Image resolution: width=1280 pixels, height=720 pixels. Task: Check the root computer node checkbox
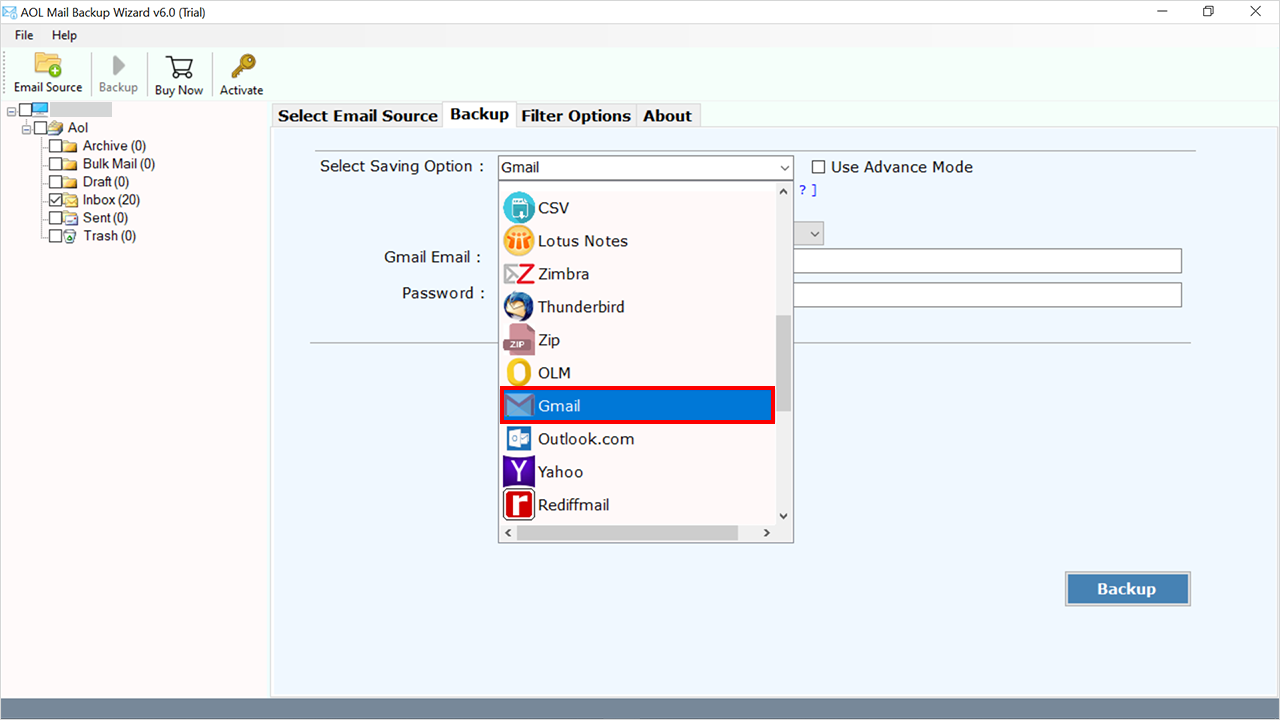26,110
